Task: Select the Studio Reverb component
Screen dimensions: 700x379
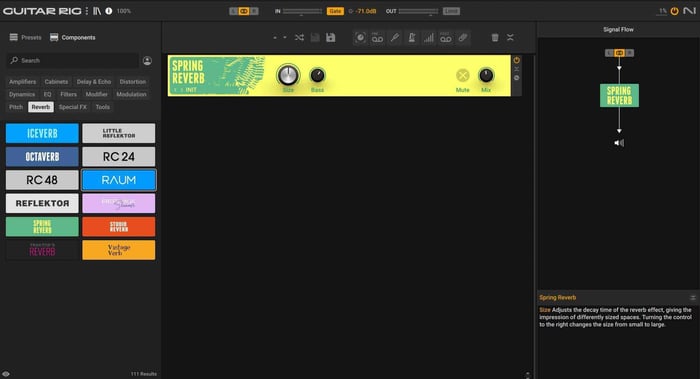Action: (119, 227)
